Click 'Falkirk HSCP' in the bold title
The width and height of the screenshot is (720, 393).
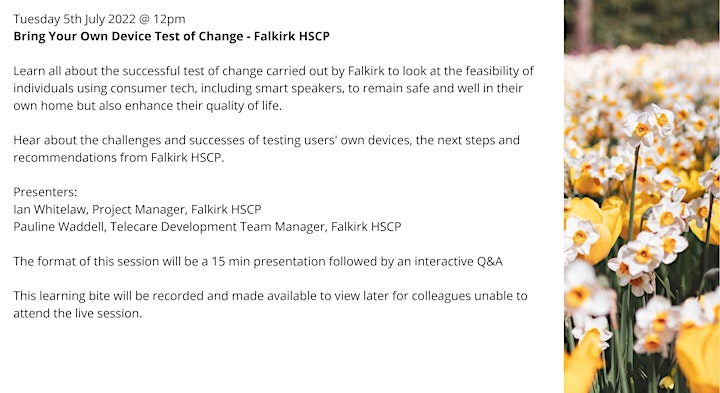[x=292, y=36]
